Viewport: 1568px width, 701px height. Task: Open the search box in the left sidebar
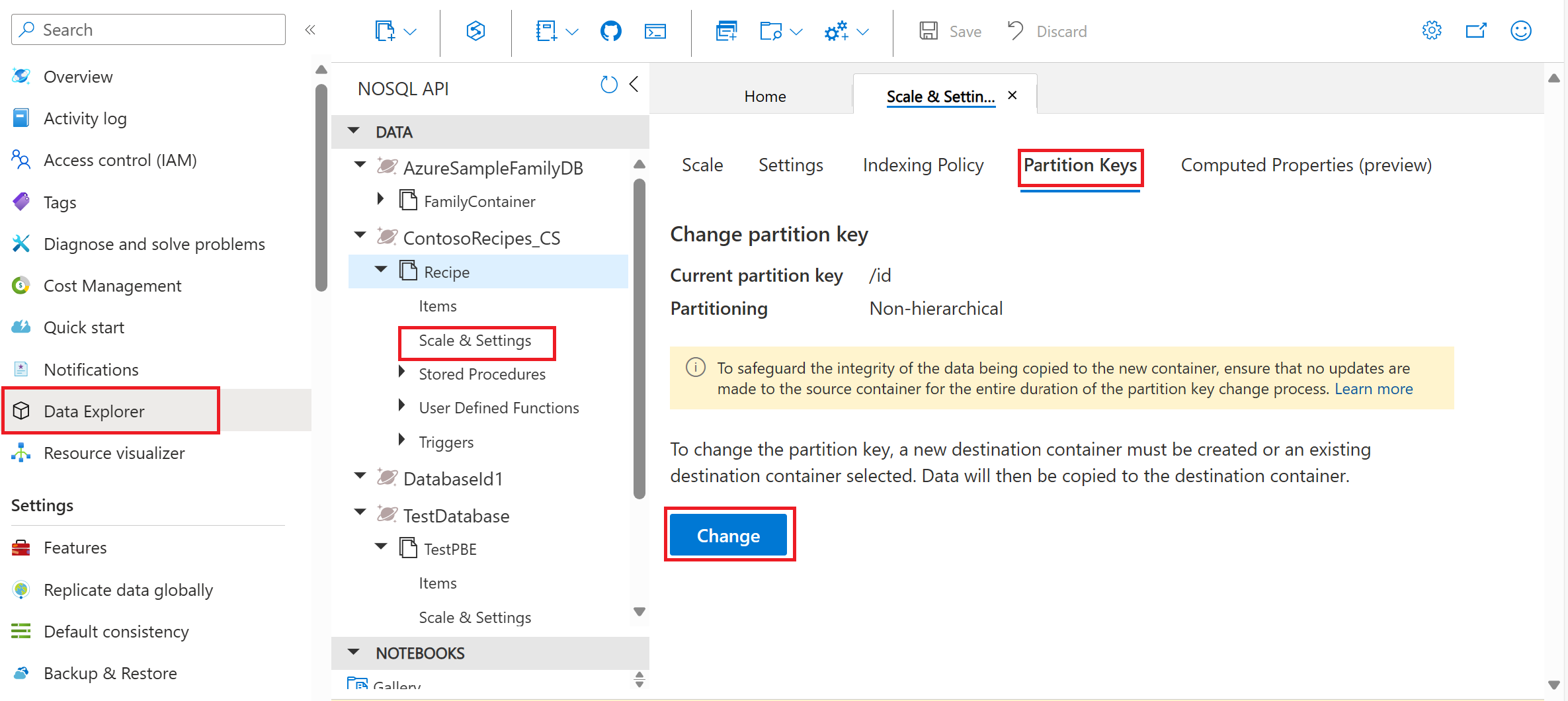[147, 29]
